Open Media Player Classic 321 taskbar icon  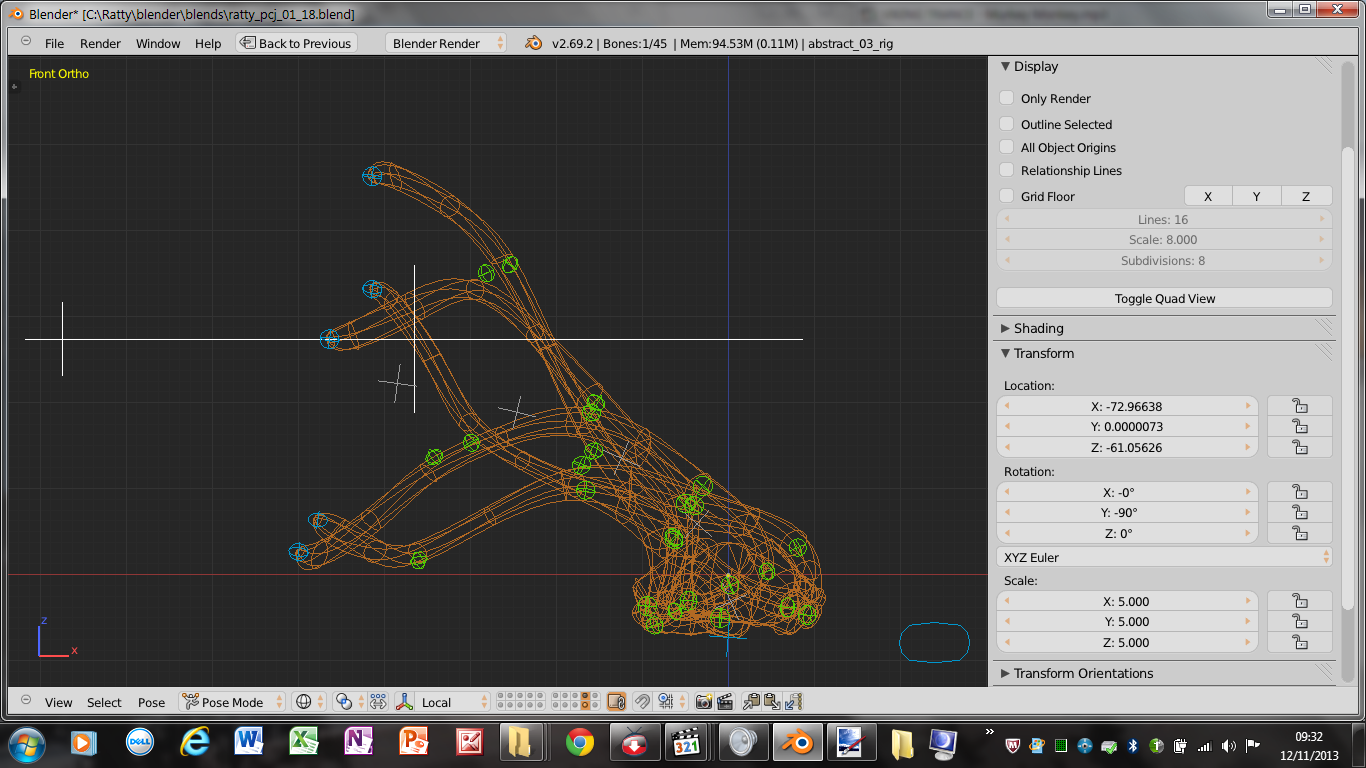(x=687, y=743)
